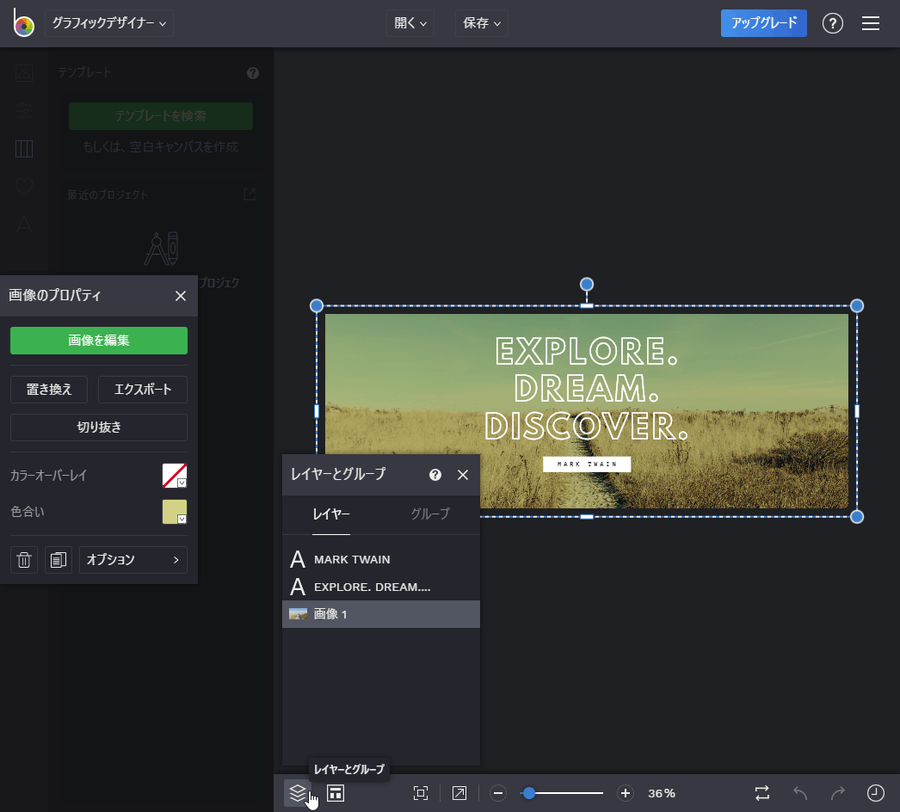Viewport: 900px width, 812px height.
Task: Open the 色合い color swatch
Action: click(174, 512)
